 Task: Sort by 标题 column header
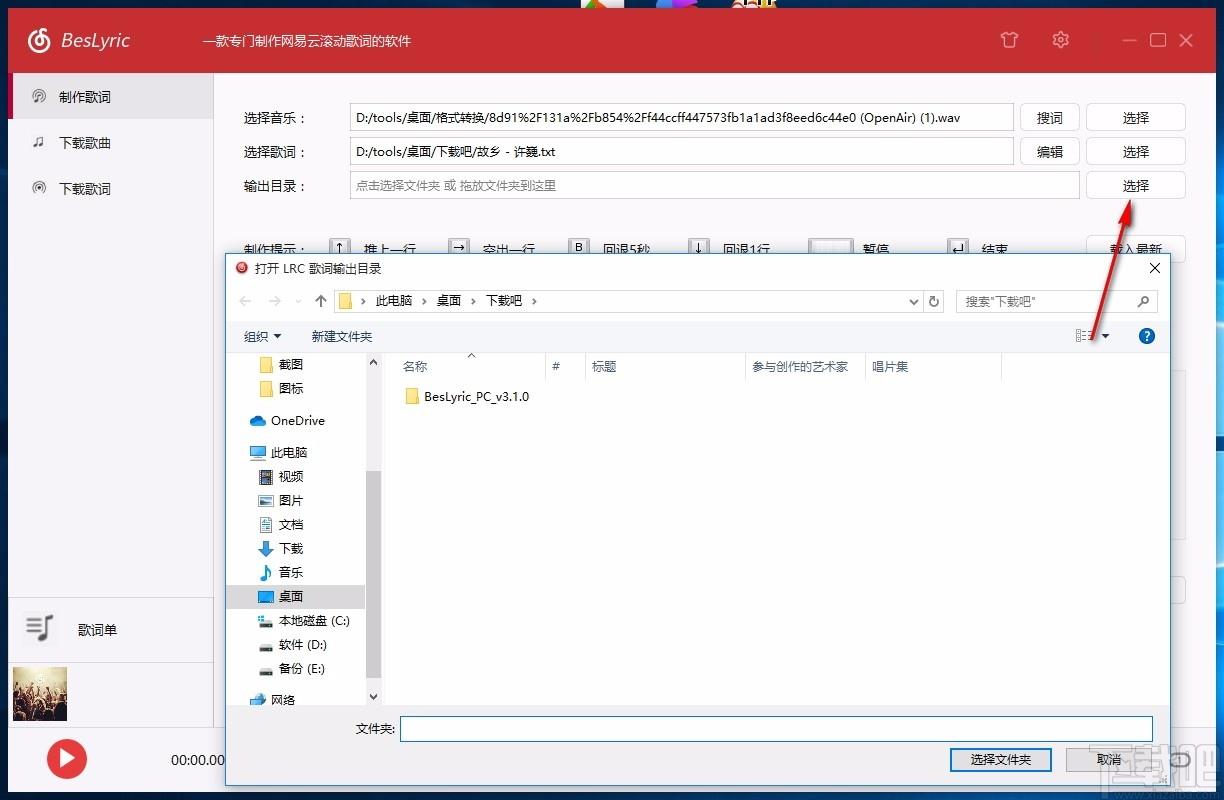click(665, 366)
